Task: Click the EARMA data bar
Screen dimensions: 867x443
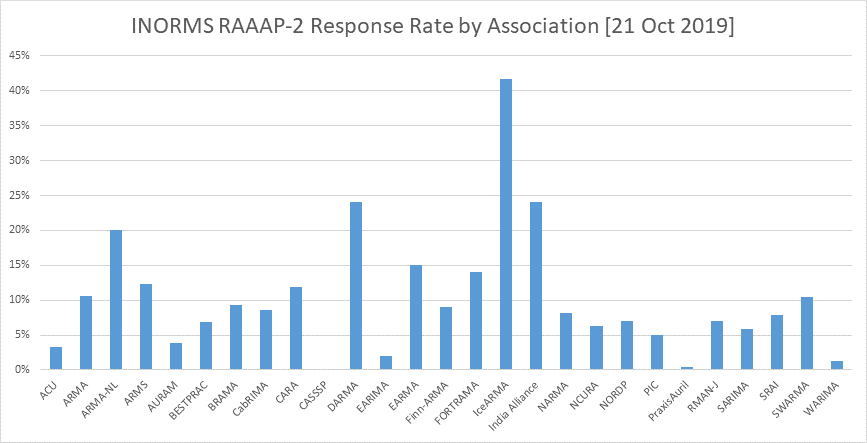Action: point(416,317)
